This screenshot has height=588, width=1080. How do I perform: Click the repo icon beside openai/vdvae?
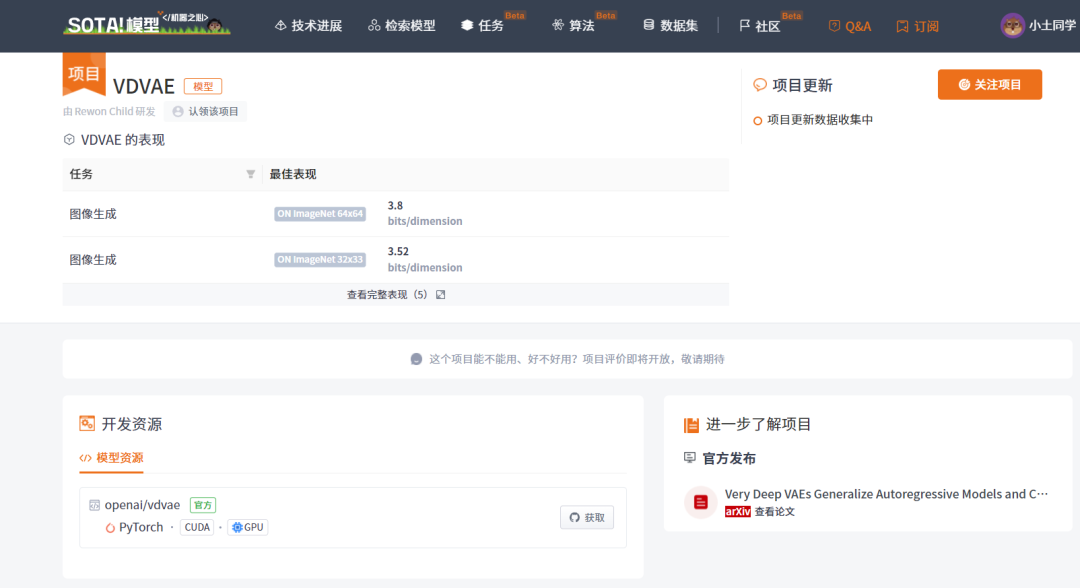point(94,505)
